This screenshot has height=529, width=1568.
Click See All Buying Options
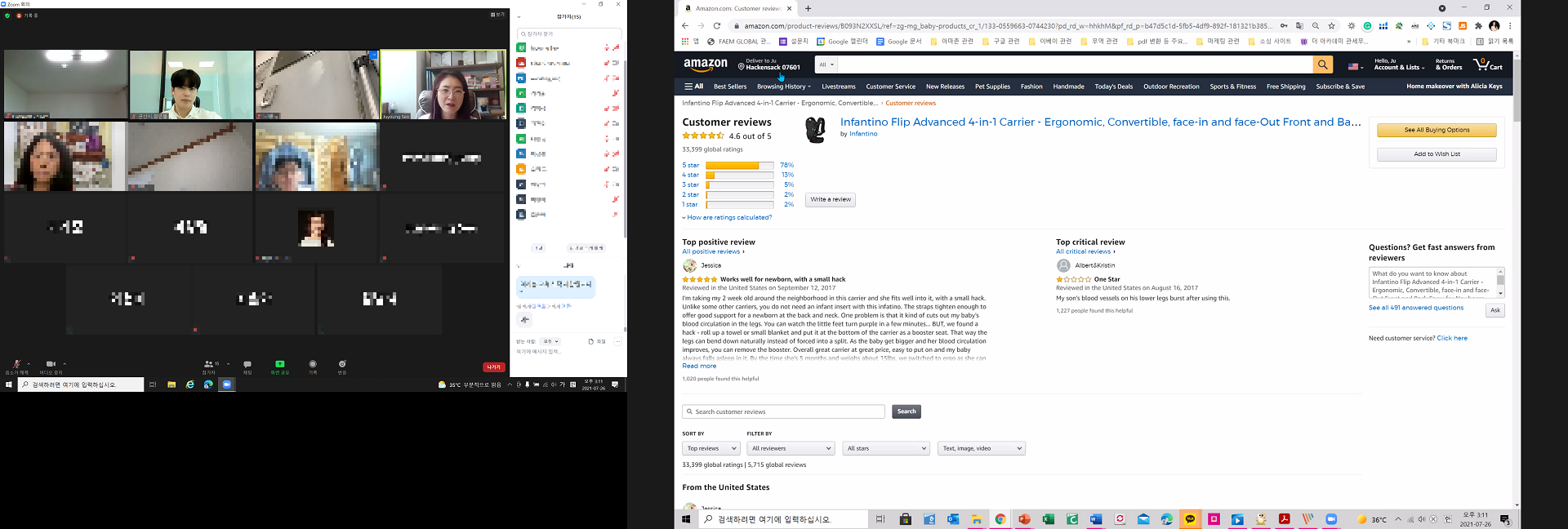(1437, 130)
